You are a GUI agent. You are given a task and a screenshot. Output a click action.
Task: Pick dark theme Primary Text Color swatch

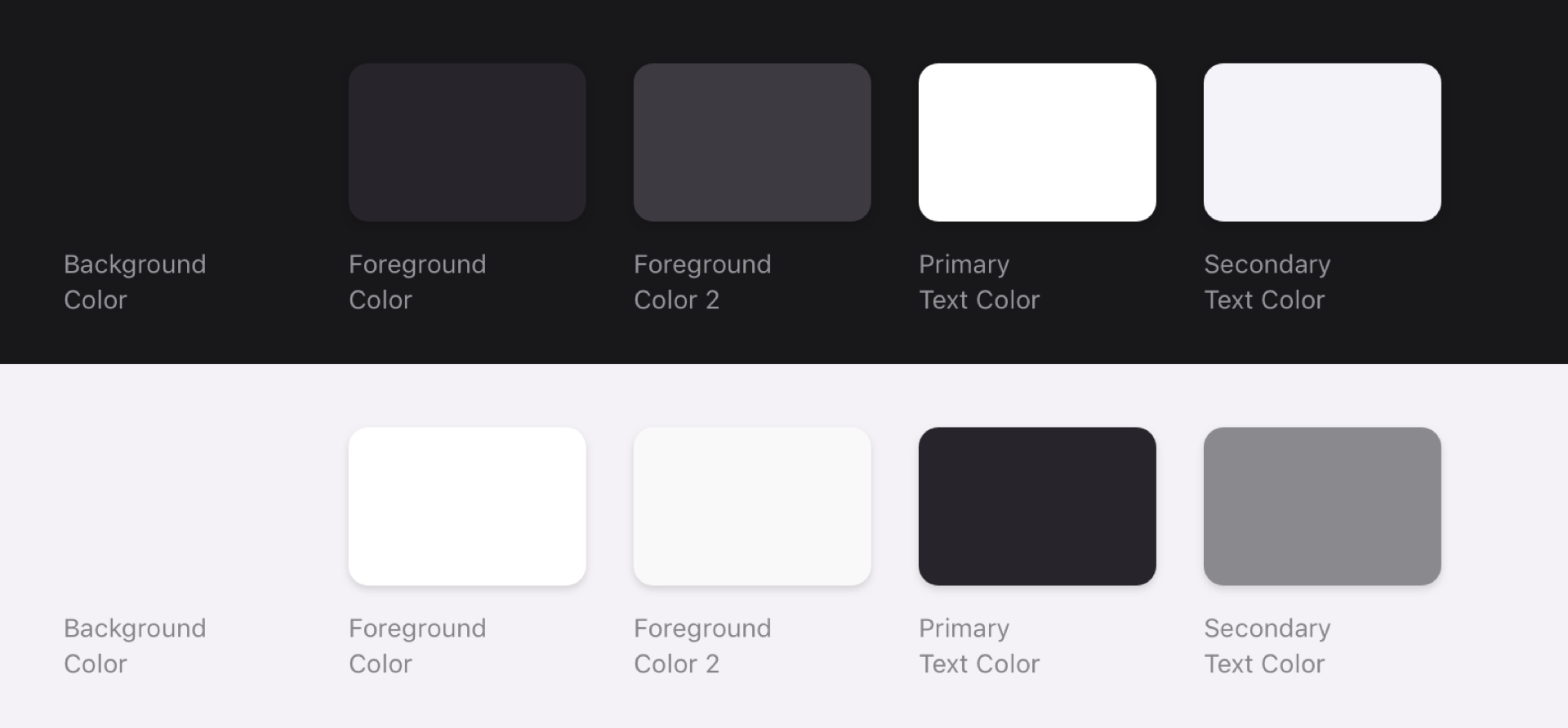pos(1037,142)
